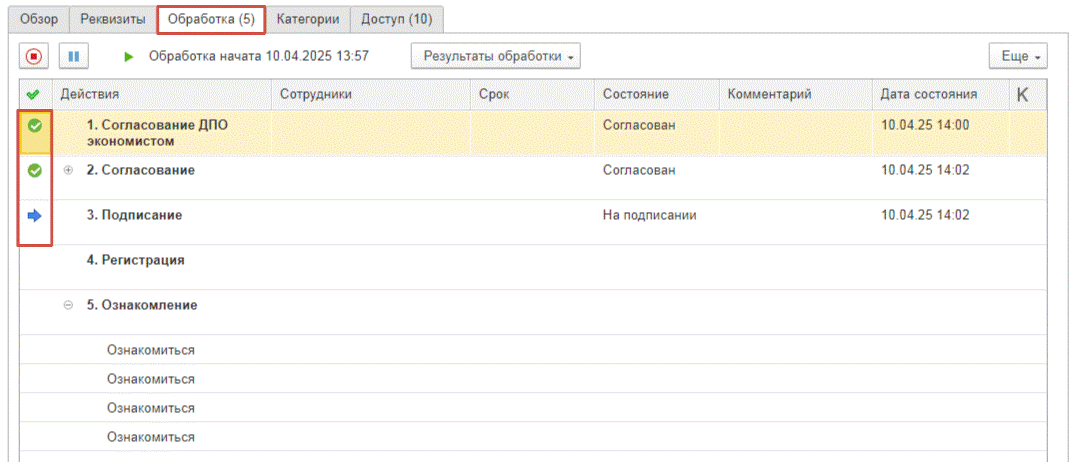Click the green play triangle icon
Screen dimensions: 1079x462
pyautogui.click(x=129, y=56)
